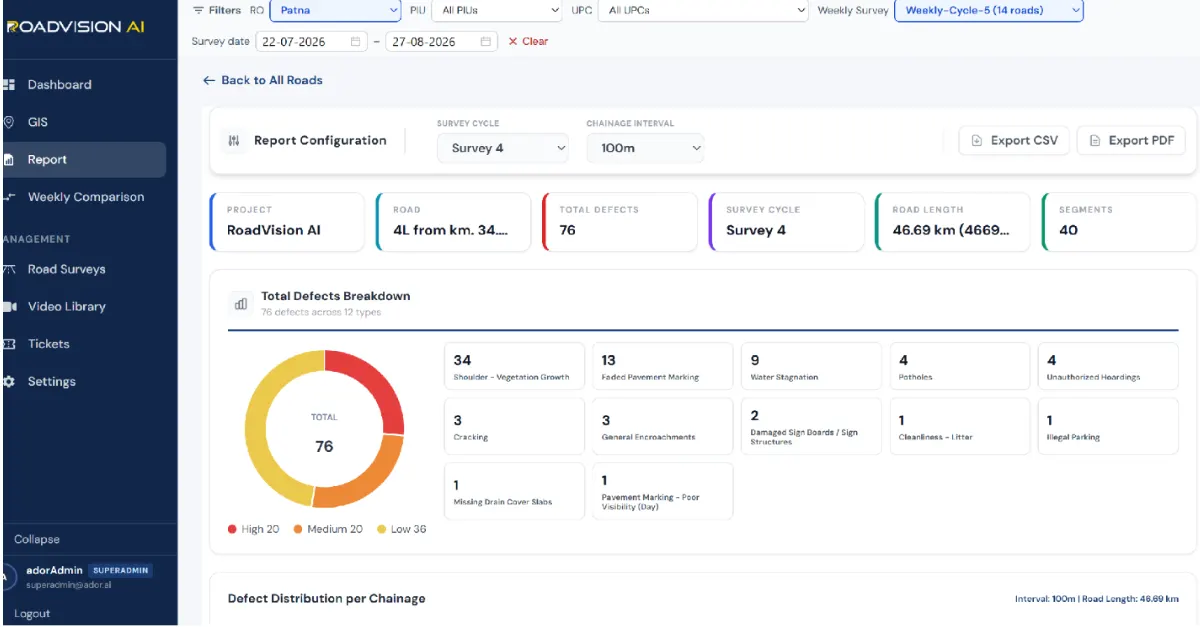The width and height of the screenshot is (1200, 627).
Task: Open the calendar icon for start date 22-07-2026
Action: (356, 42)
